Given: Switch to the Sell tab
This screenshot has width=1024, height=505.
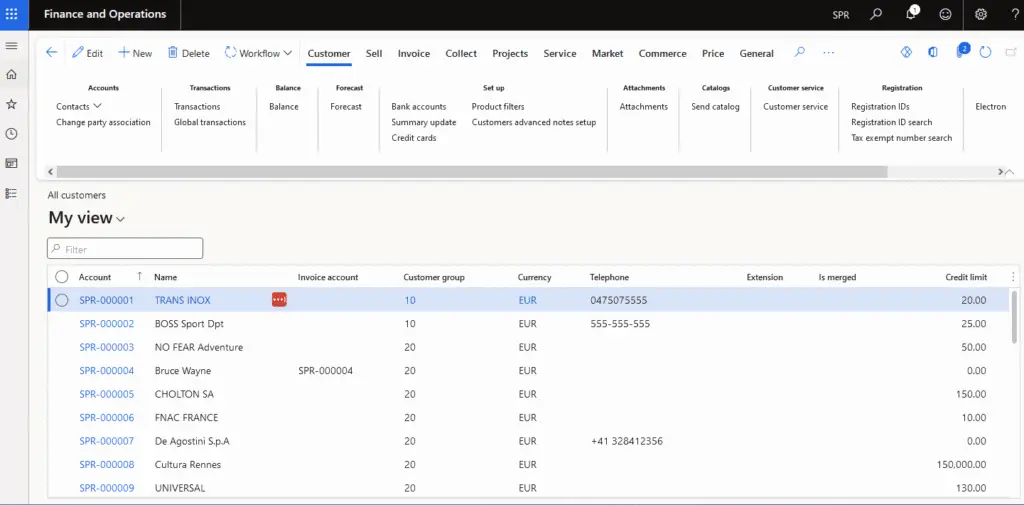Looking at the screenshot, I should [x=374, y=54].
